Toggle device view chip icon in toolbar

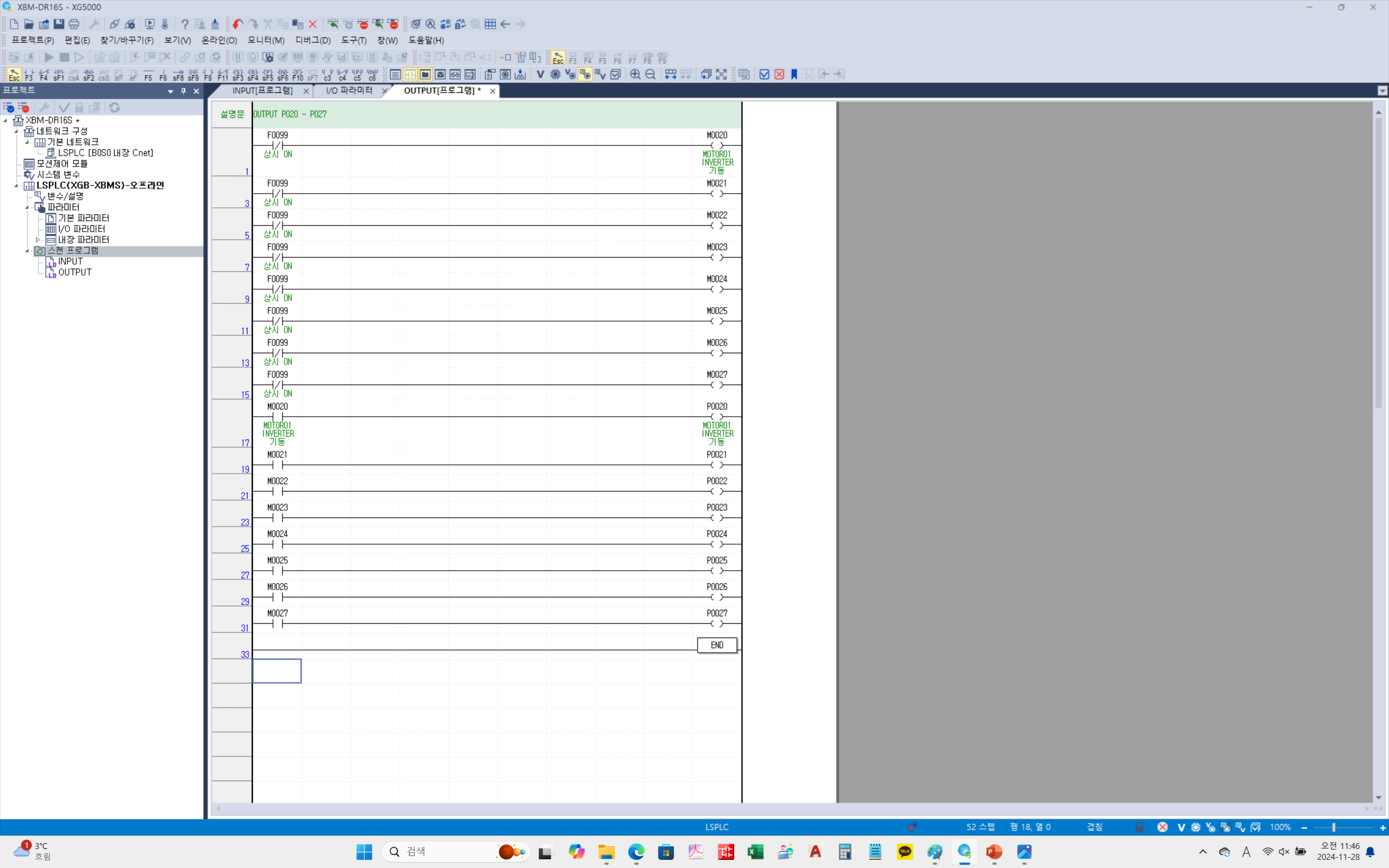coord(555,75)
